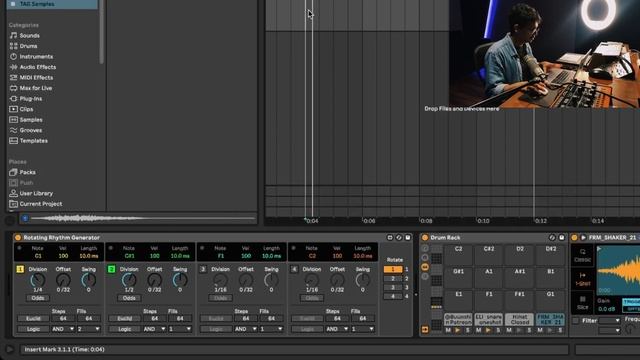The image size is (640, 360).
Task: Open the Plug-Ins category
Action: tap(31, 99)
